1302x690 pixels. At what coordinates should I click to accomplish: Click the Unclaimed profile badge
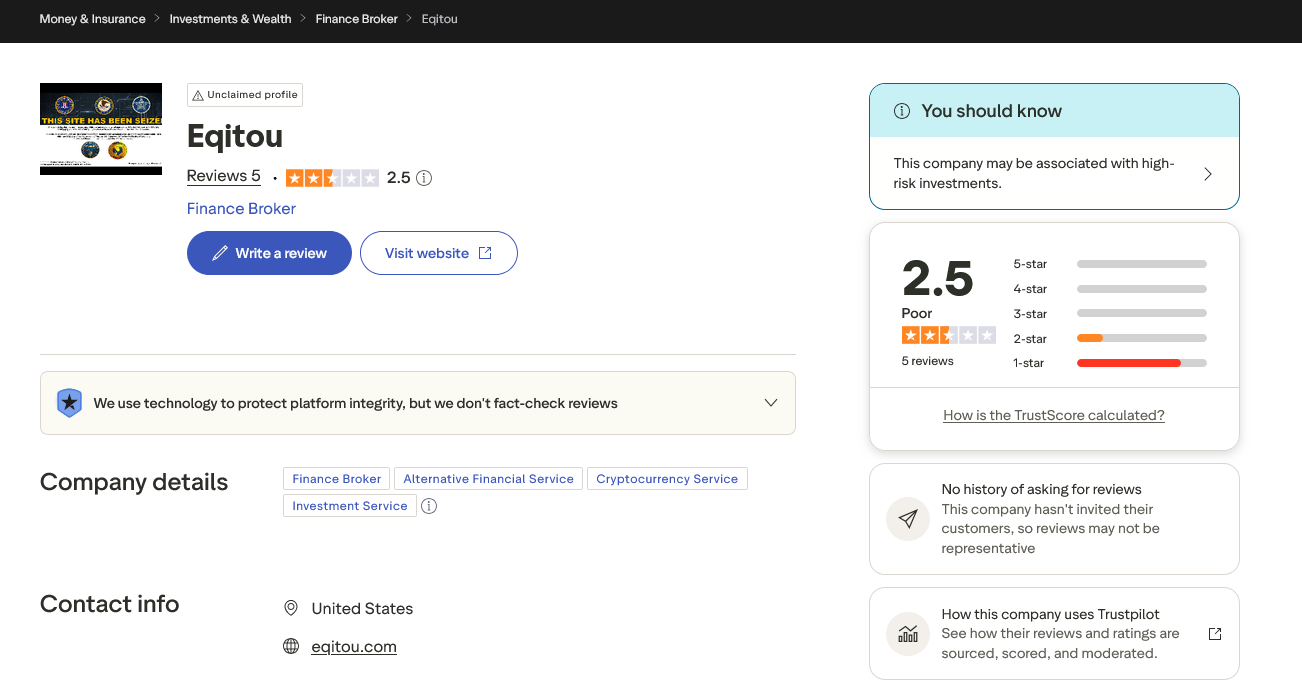[x=245, y=95]
